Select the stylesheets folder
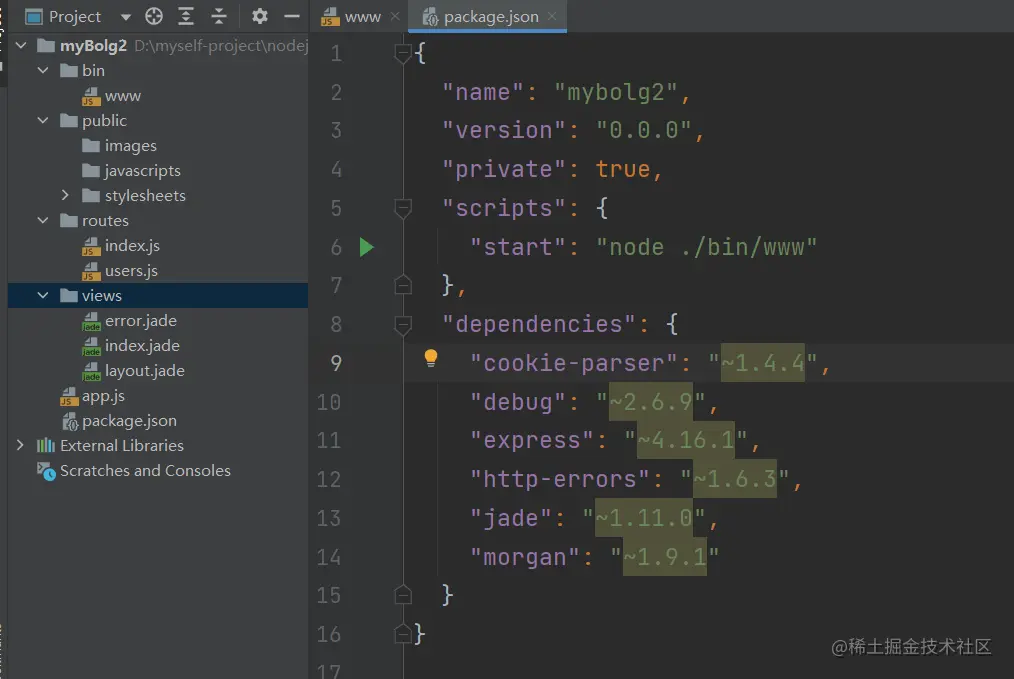The image size is (1014, 679). pyautogui.click(x=145, y=195)
